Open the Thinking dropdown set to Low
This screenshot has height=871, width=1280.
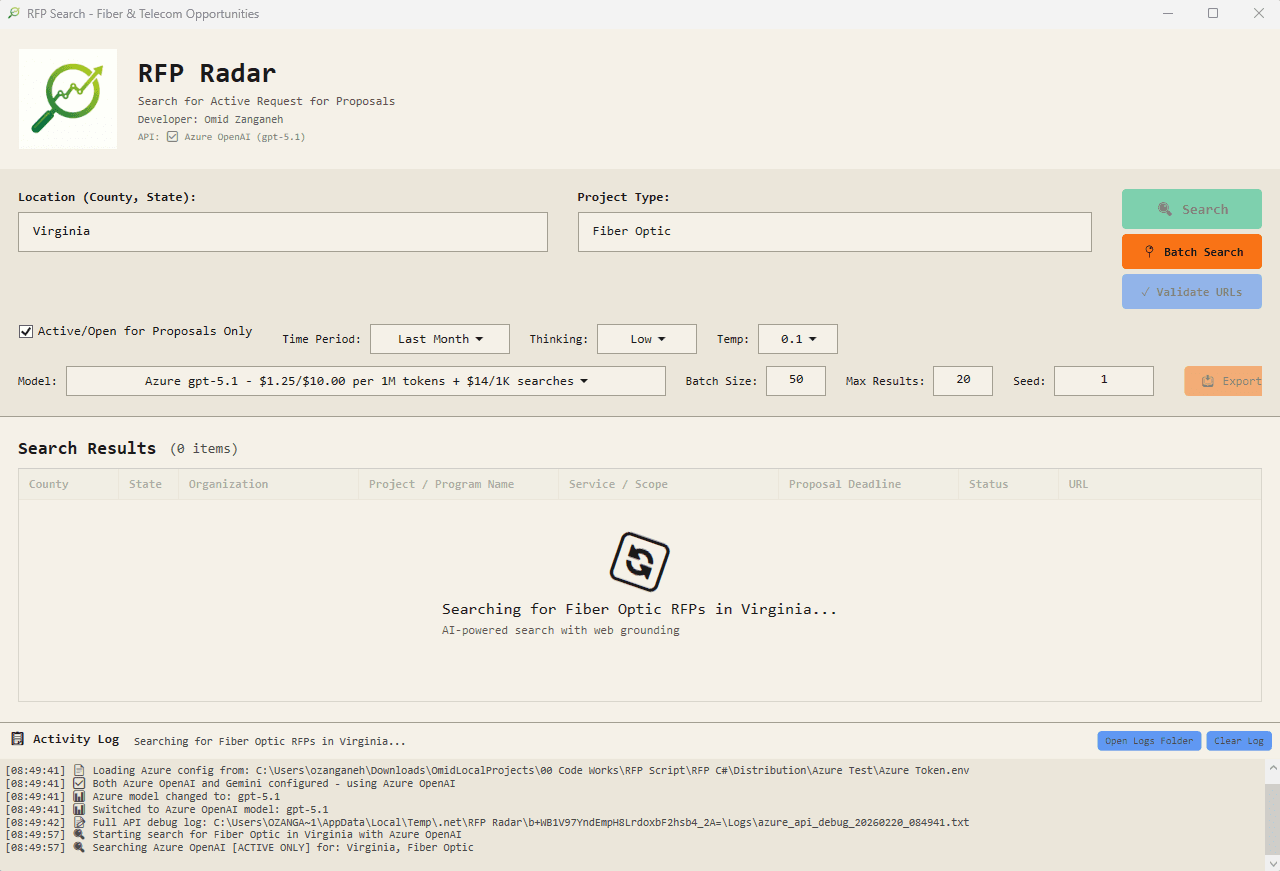[x=646, y=338]
